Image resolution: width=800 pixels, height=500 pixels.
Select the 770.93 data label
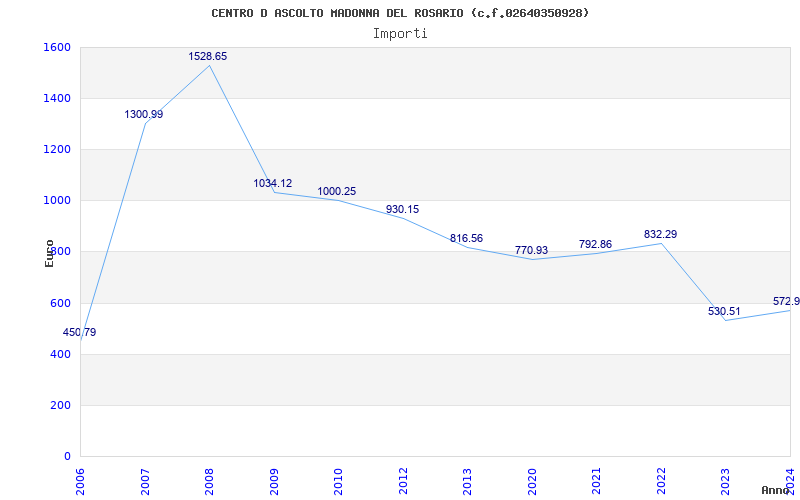(x=532, y=251)
